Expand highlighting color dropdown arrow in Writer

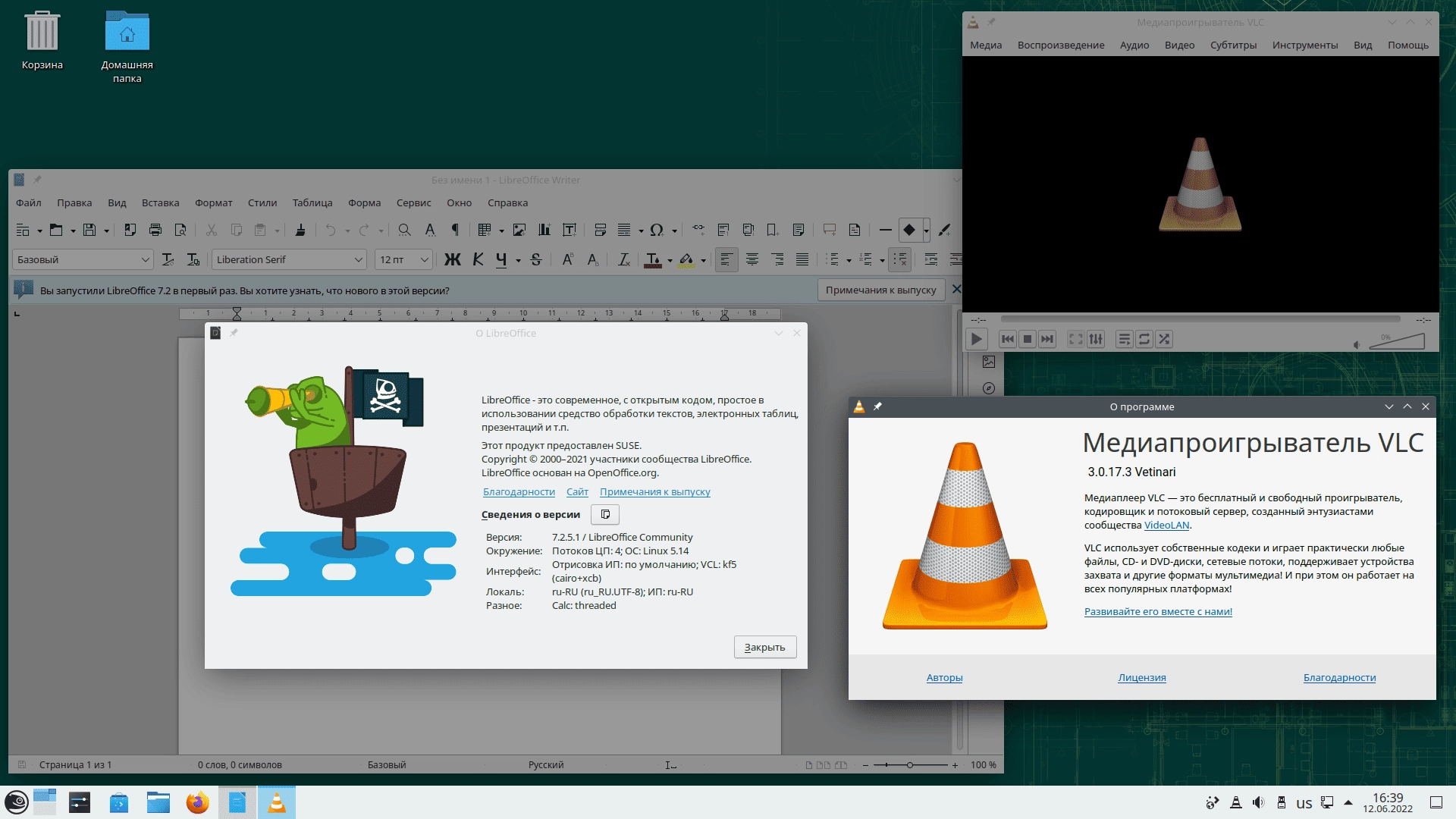[x=703, y=260]
